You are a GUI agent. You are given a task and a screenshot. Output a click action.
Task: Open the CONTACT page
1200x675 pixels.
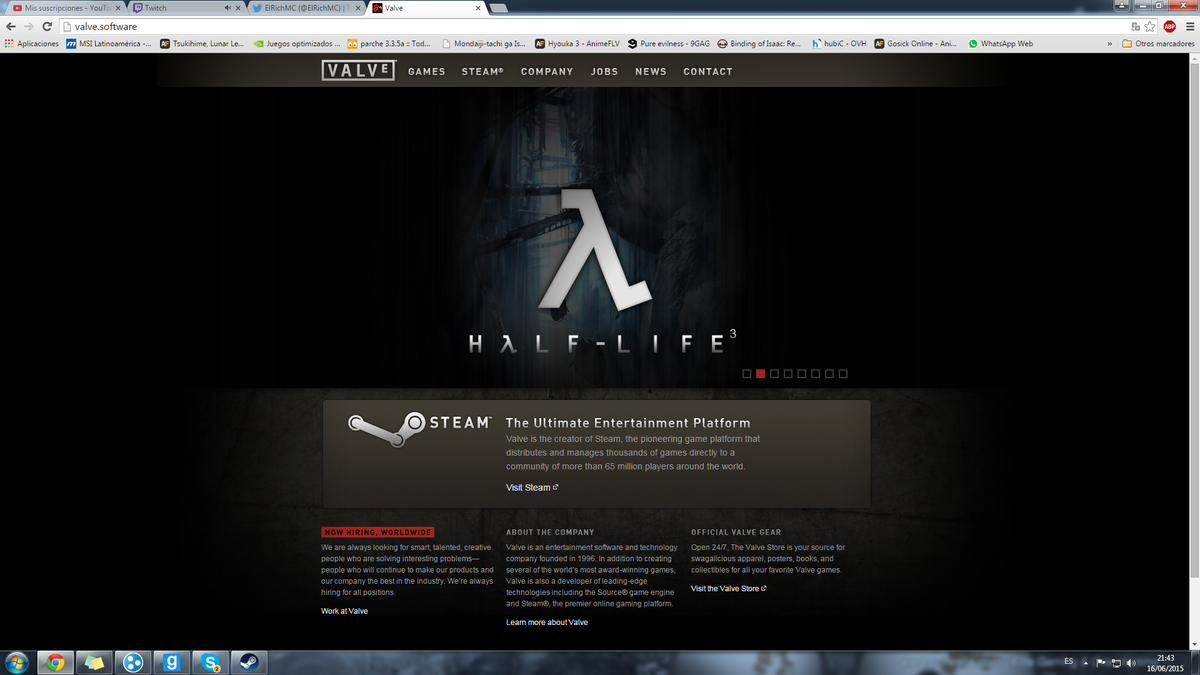[708, 72]
